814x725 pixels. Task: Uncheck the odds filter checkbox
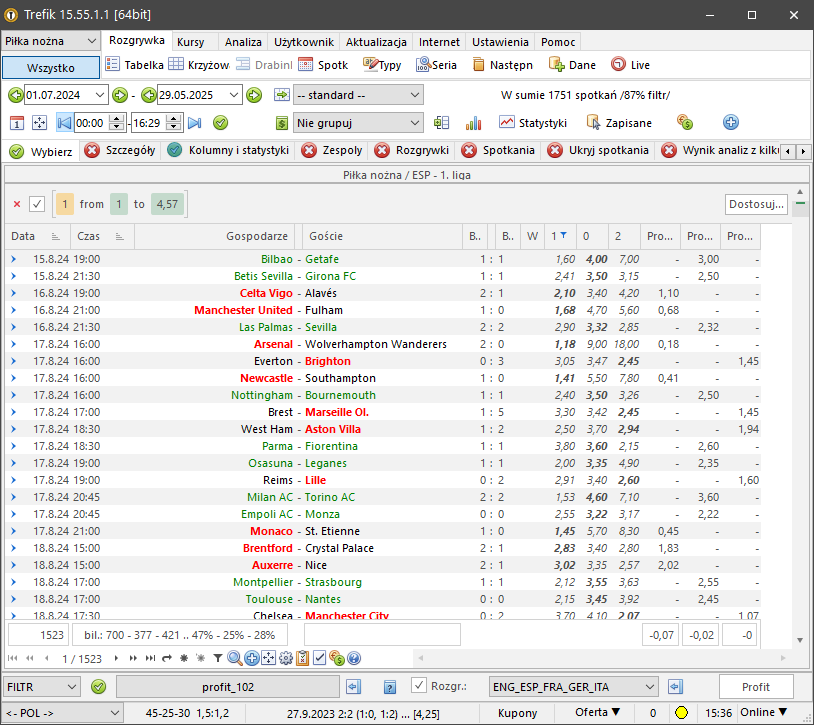click(37, 204)
